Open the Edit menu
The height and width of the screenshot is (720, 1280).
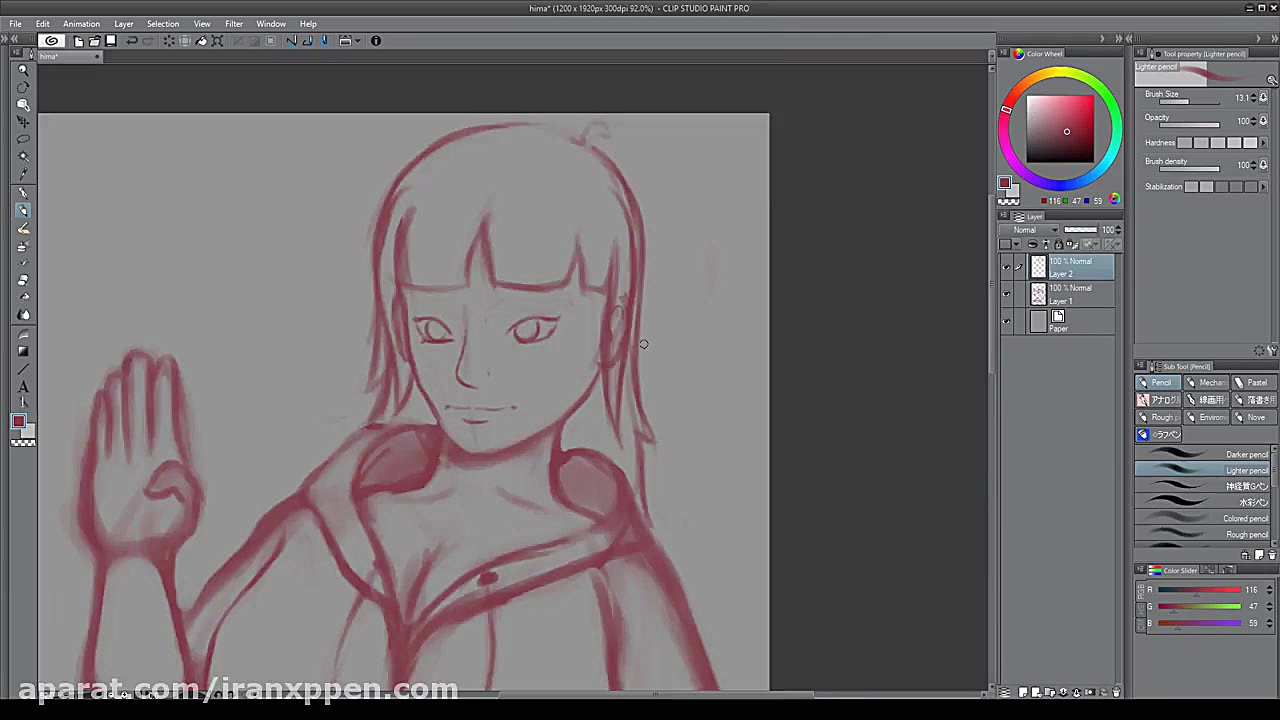coord(43,24)
